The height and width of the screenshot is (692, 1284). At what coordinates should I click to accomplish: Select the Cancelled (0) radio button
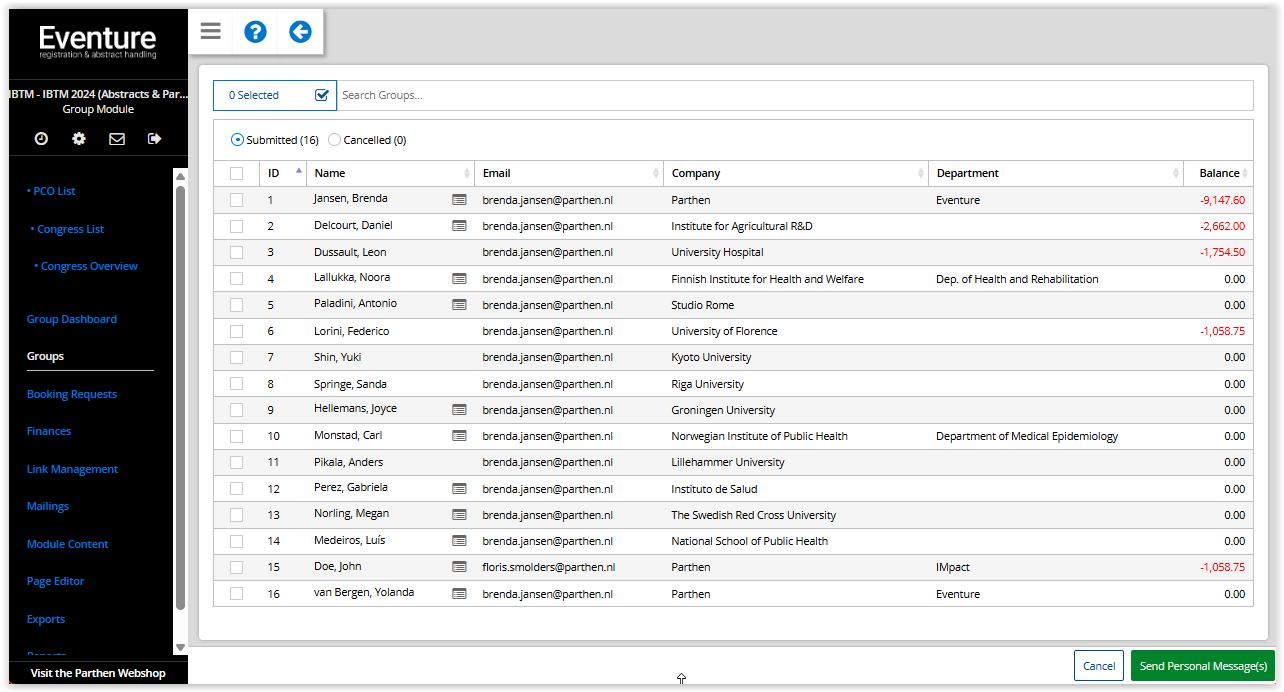pyautogui.click(x=334, y=140)
